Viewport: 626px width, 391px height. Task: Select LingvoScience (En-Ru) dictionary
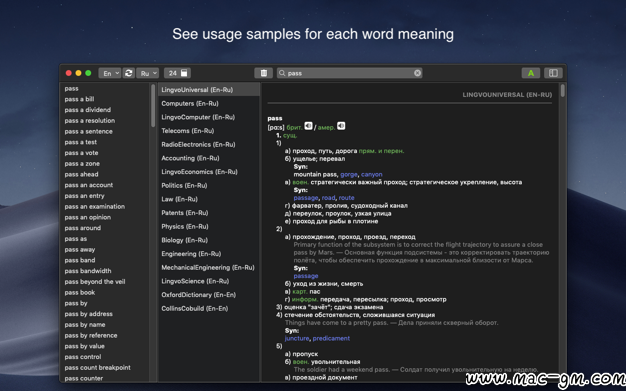[209, 281]
